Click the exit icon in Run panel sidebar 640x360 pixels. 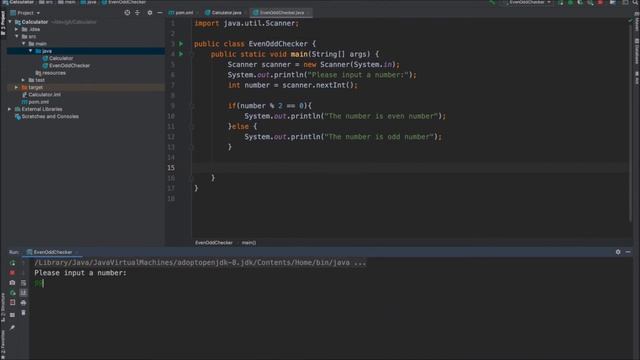pyautogui.click(x=12, y=302)
